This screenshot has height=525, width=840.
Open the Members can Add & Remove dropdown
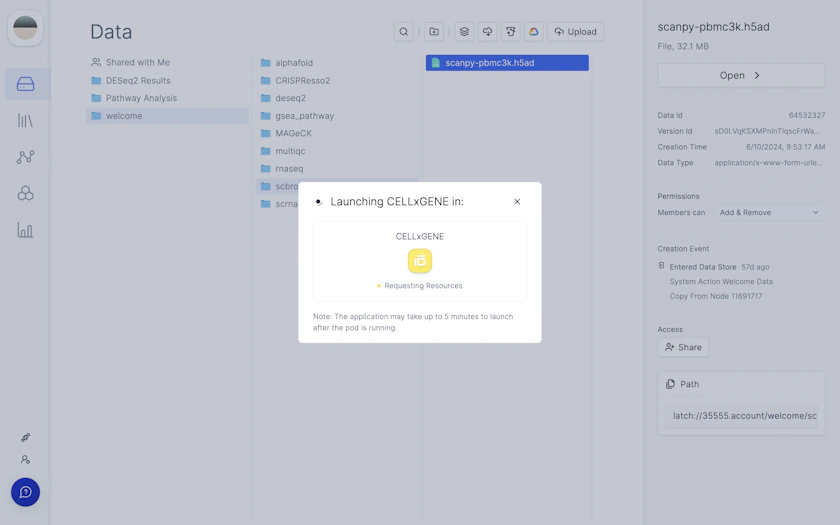[769, 213]
